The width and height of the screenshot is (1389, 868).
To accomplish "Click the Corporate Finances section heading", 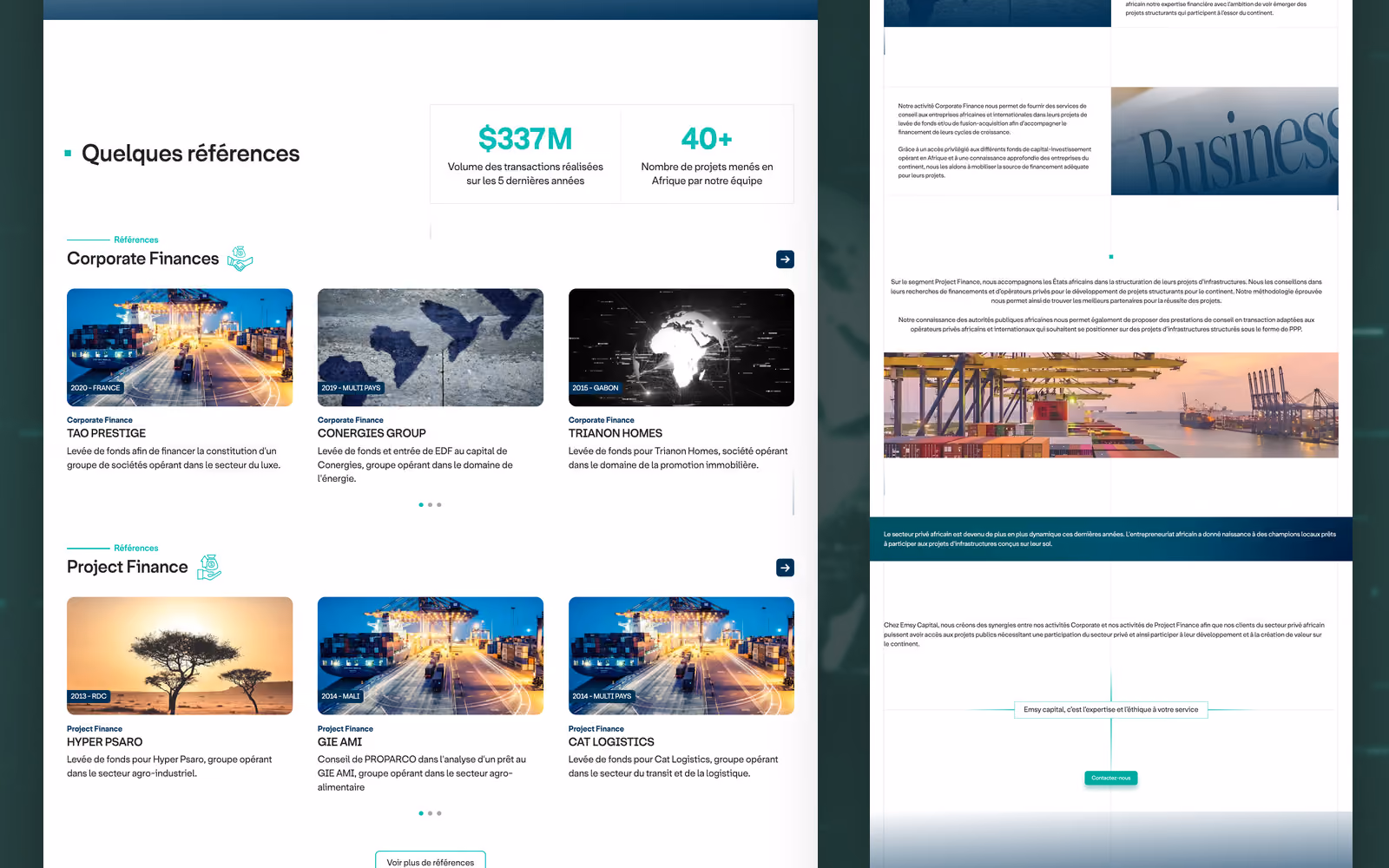I will pos(143,259).
